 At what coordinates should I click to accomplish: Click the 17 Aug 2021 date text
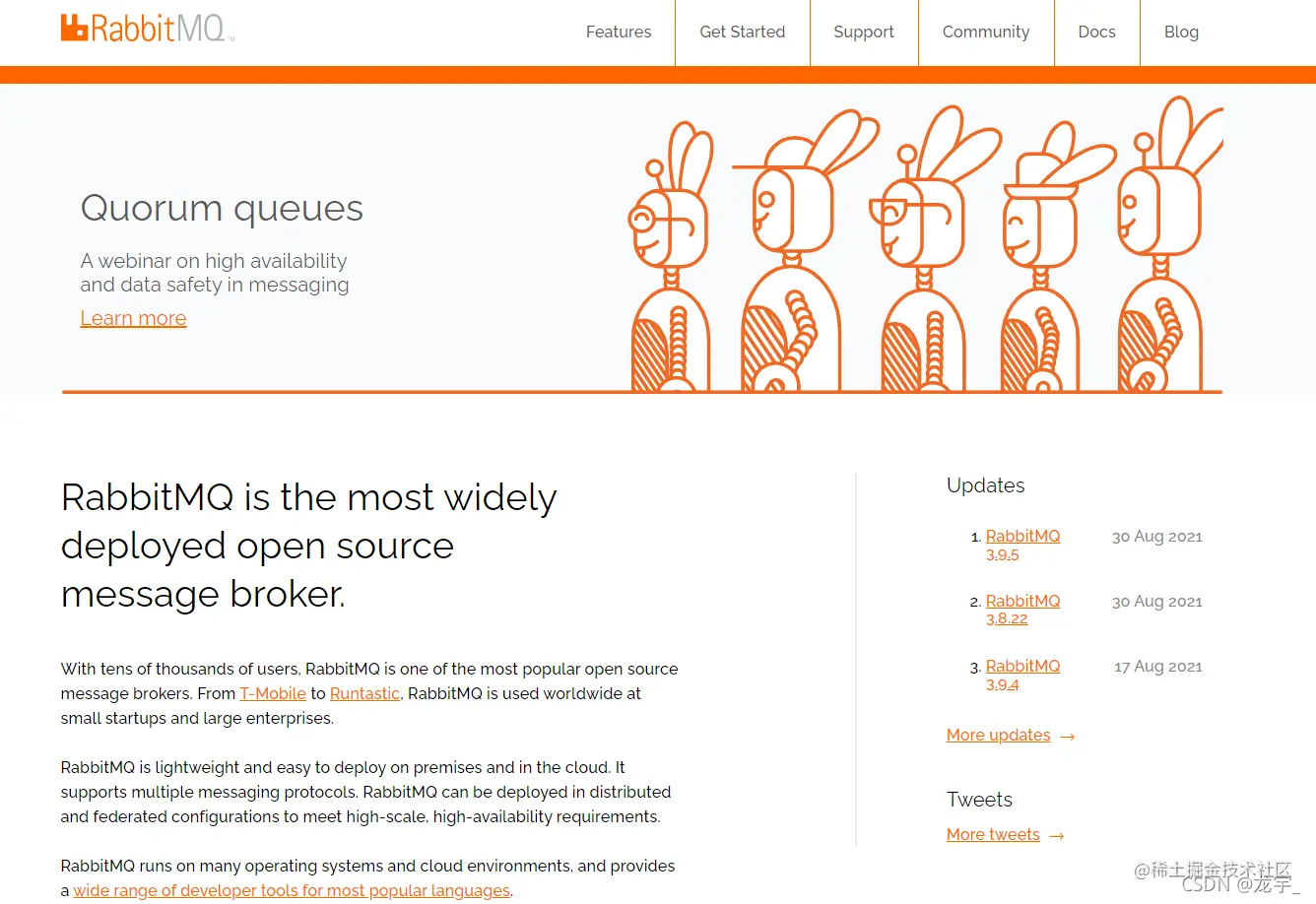pyautogui.click(x=1158, y=667)
